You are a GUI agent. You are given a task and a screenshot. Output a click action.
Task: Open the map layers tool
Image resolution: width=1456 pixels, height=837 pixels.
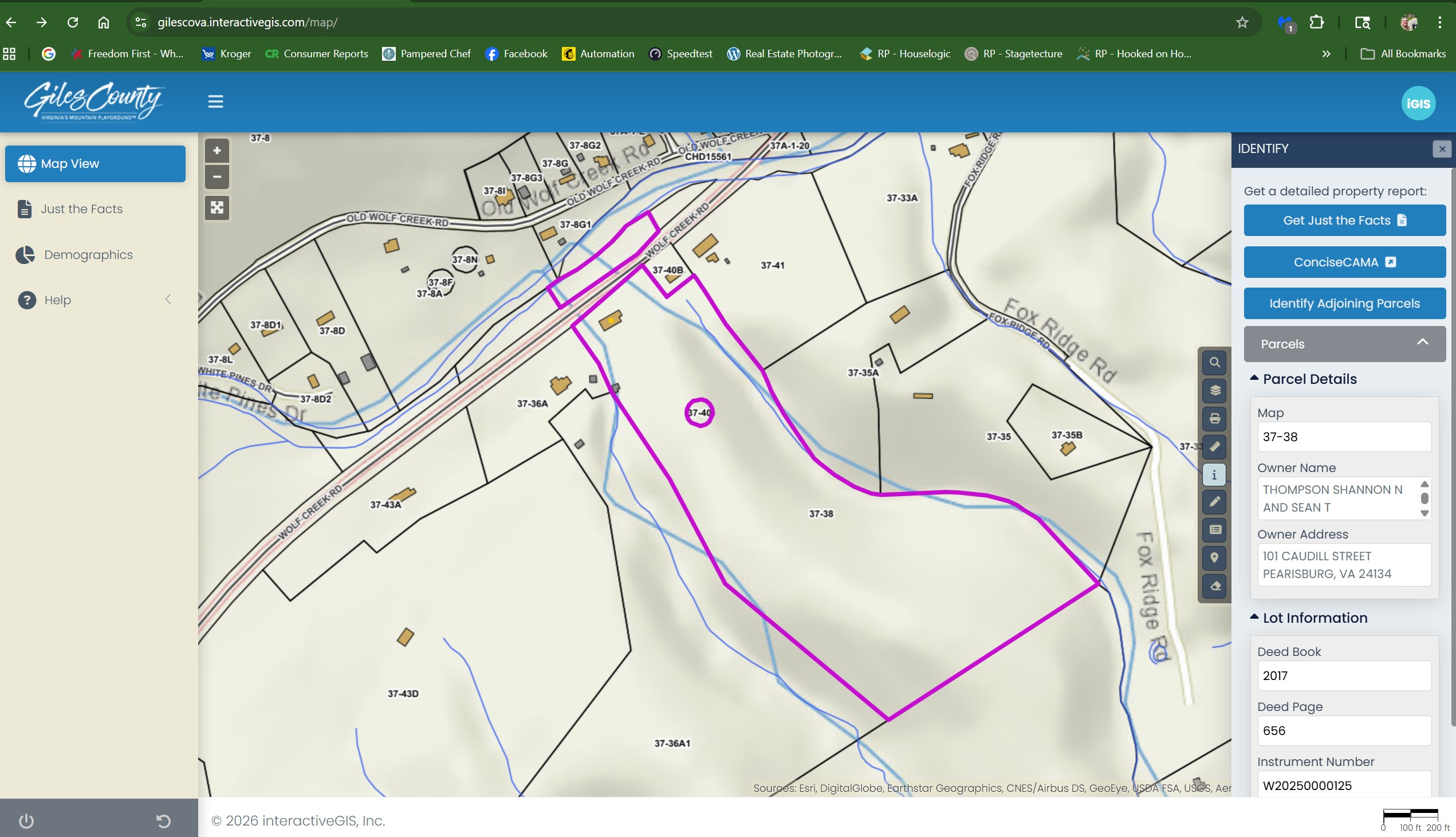tap(1214, 390)
